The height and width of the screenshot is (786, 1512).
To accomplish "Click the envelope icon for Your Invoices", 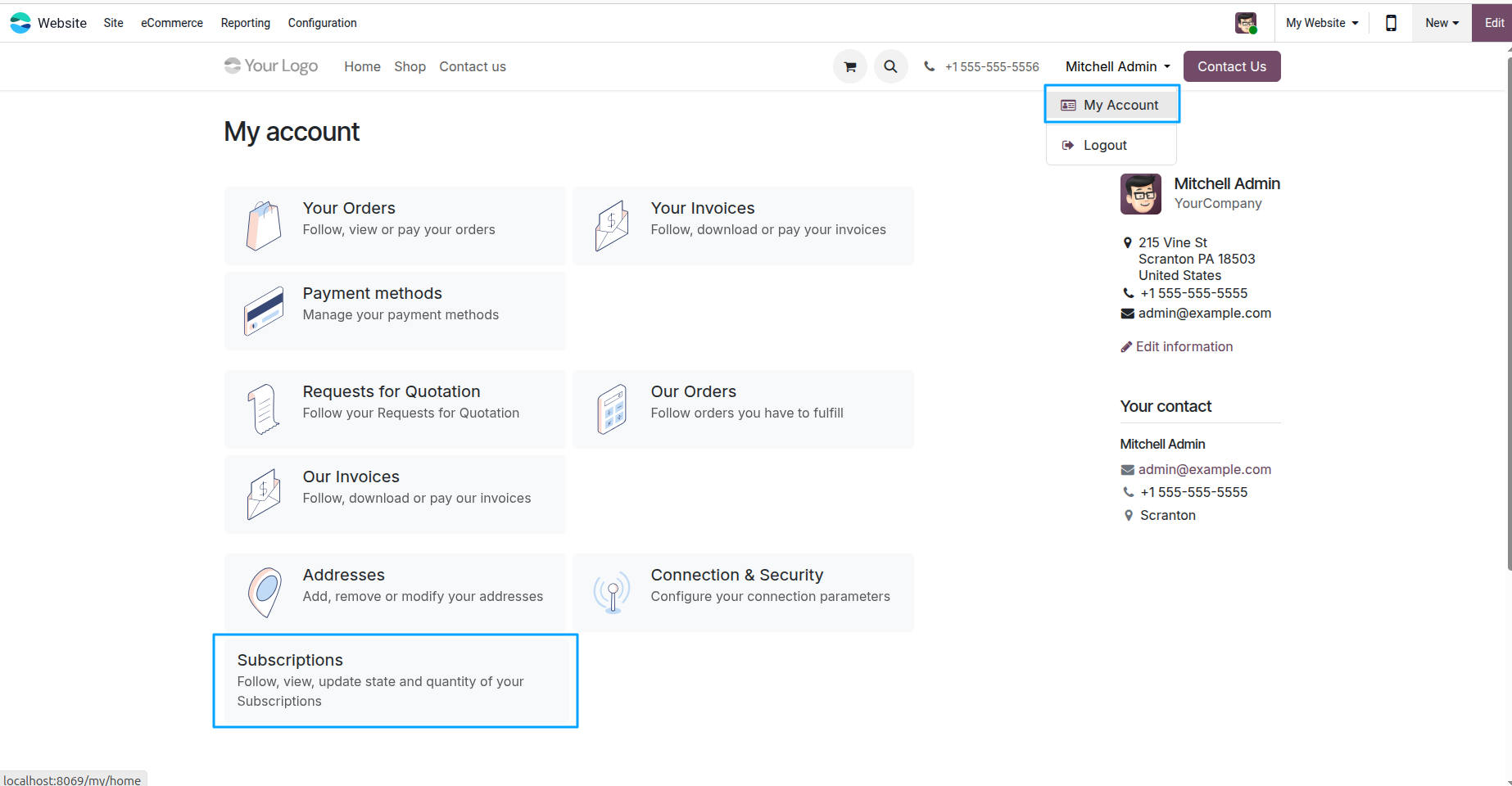I will coord(612,225).
